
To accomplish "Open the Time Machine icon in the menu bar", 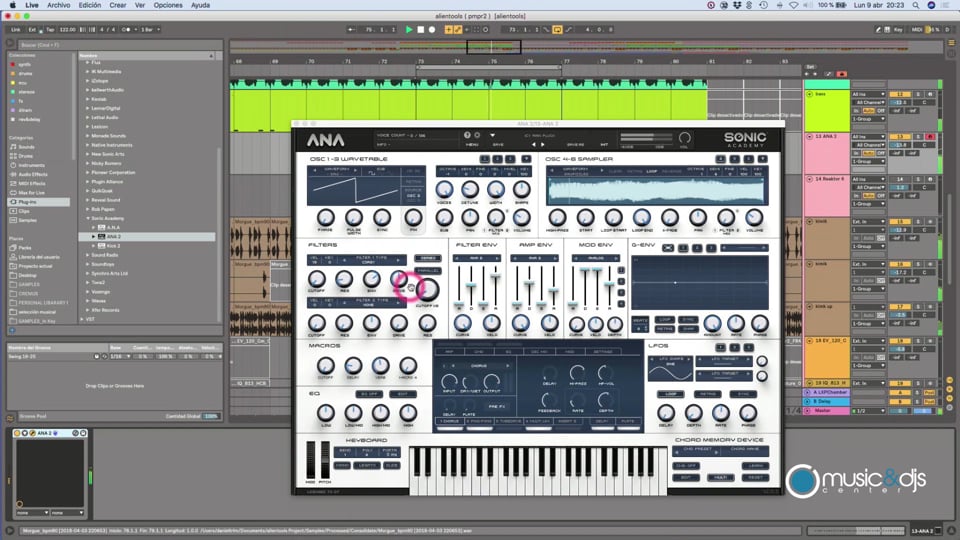I will point(763,5).
